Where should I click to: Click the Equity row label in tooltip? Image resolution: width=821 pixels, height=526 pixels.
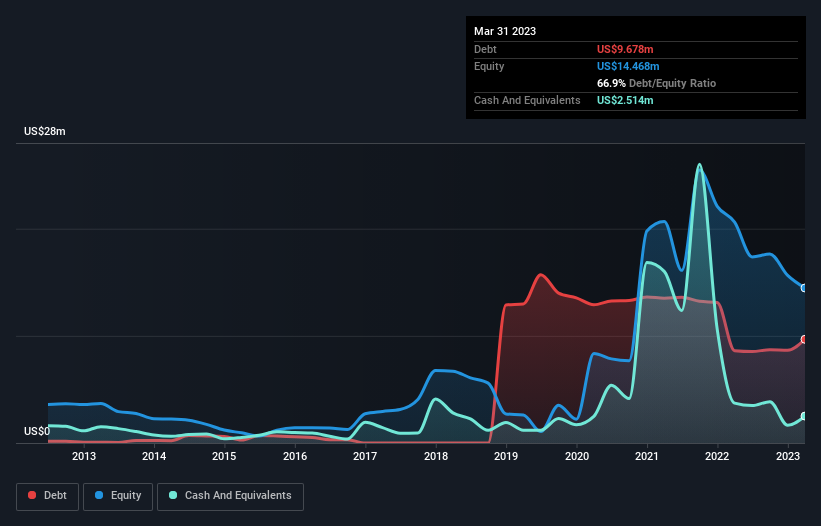(489, 66)
